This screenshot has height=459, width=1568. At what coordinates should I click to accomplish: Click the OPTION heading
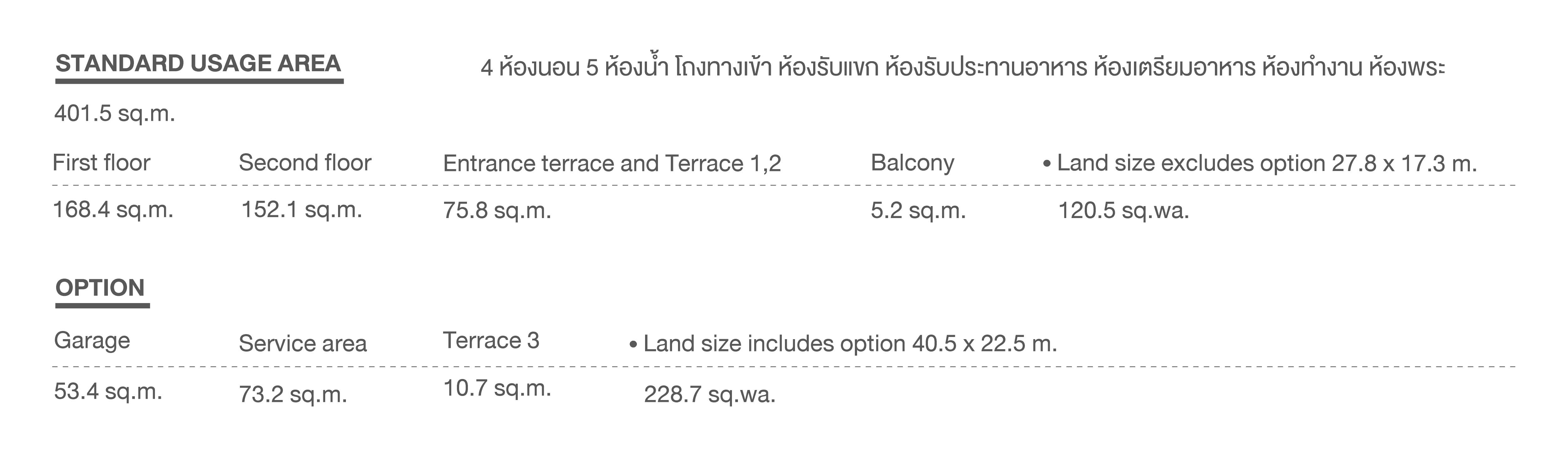[x=100, y=288]
